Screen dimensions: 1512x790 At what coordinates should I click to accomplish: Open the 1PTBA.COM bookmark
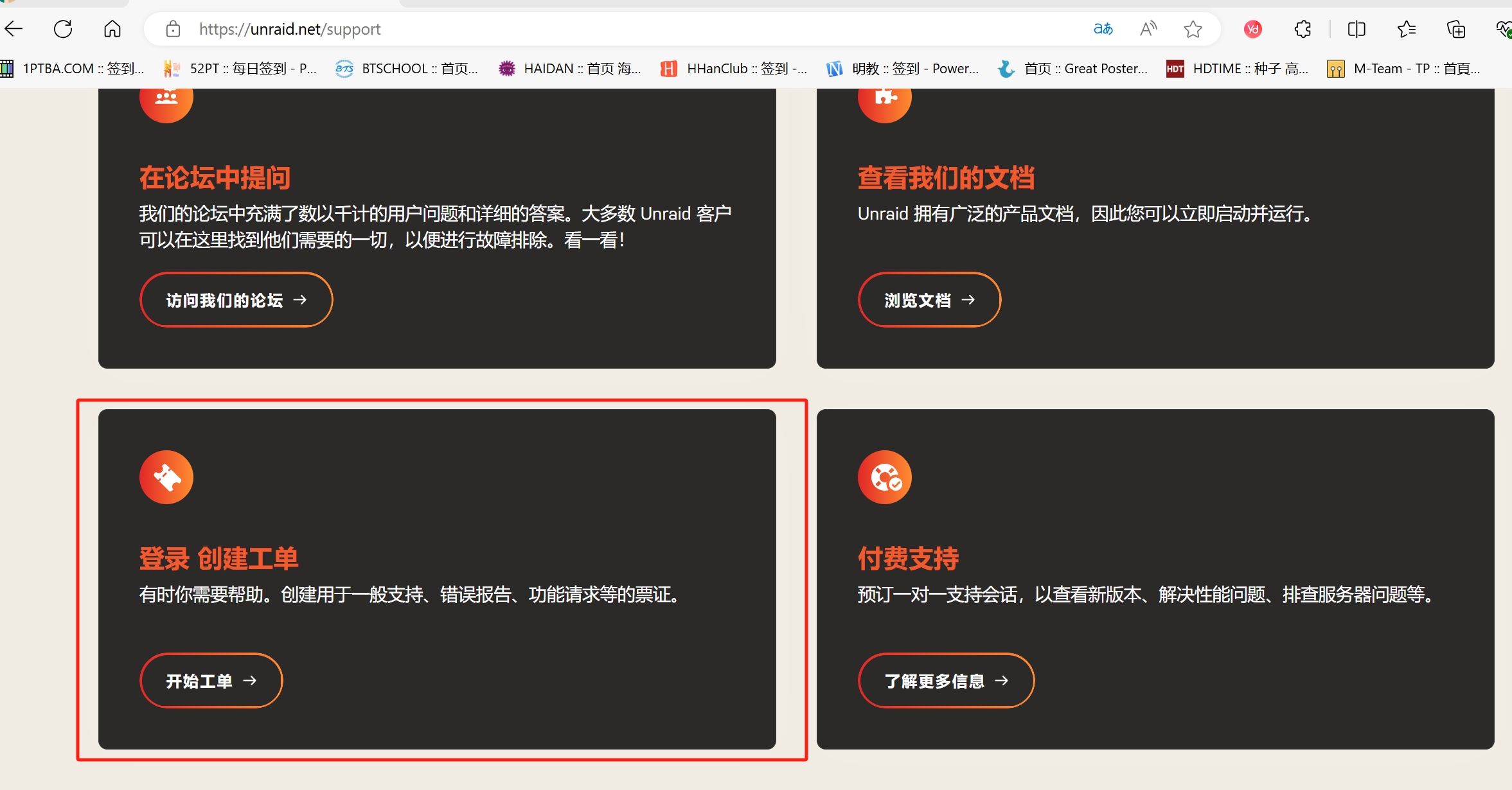(72, 68)
